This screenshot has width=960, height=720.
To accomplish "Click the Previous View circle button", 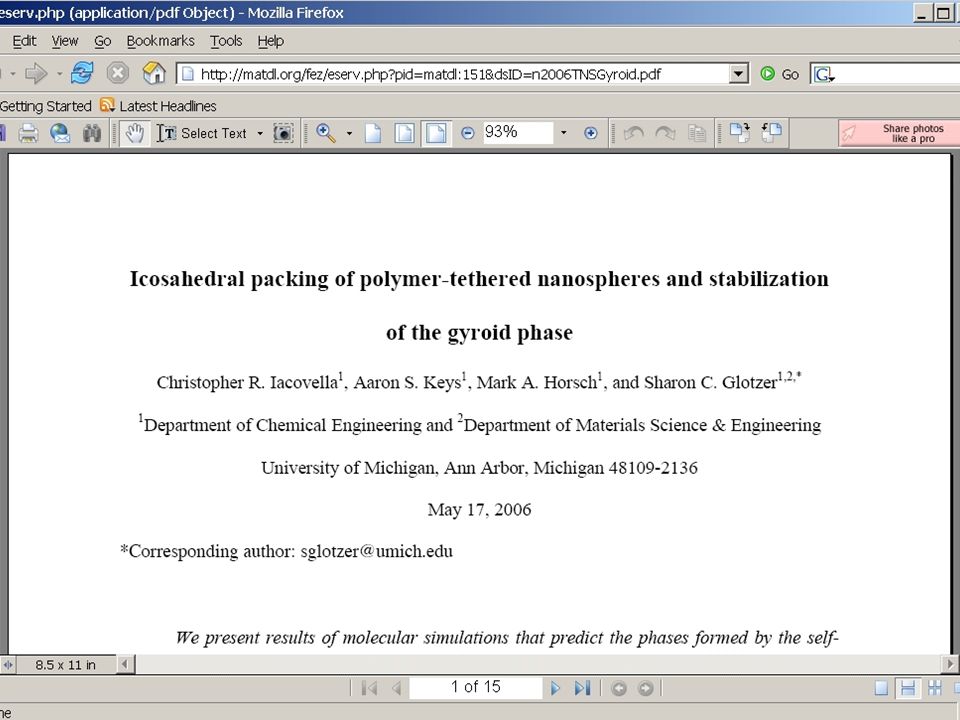I will click(x=619, y=689).
